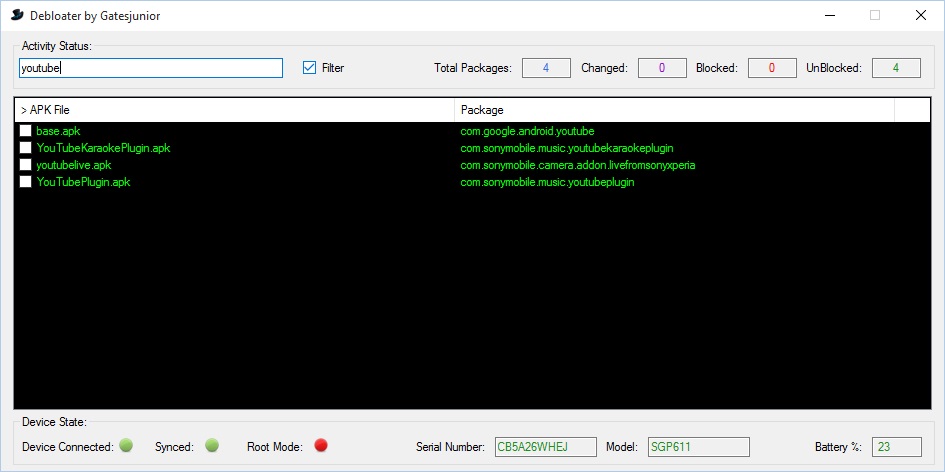This screenshot has width=945, height=472.
Task: Click package com.google.android.youtube
Action: coord(527,131)
